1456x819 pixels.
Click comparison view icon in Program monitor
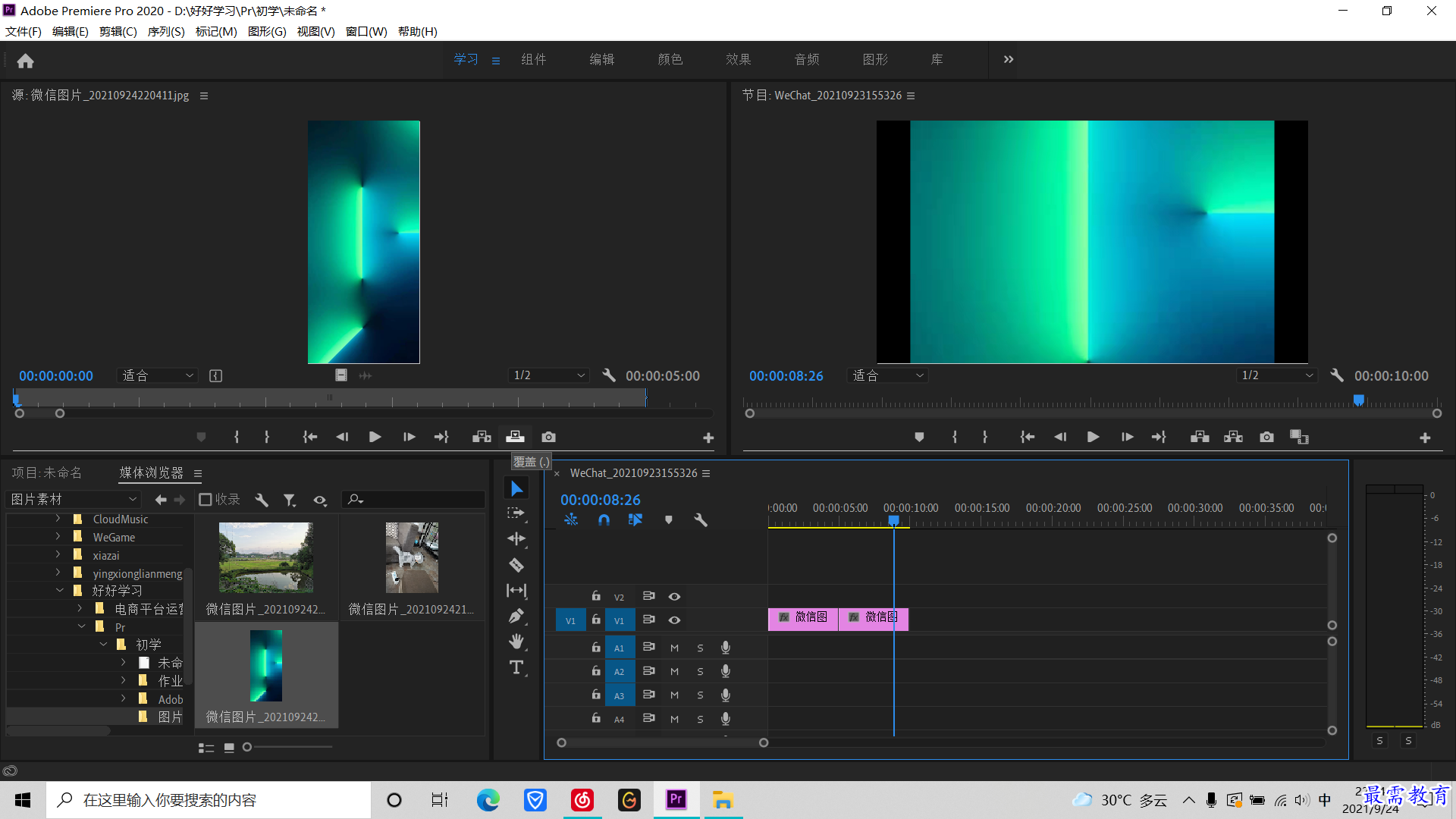[x=1300, y=437]
